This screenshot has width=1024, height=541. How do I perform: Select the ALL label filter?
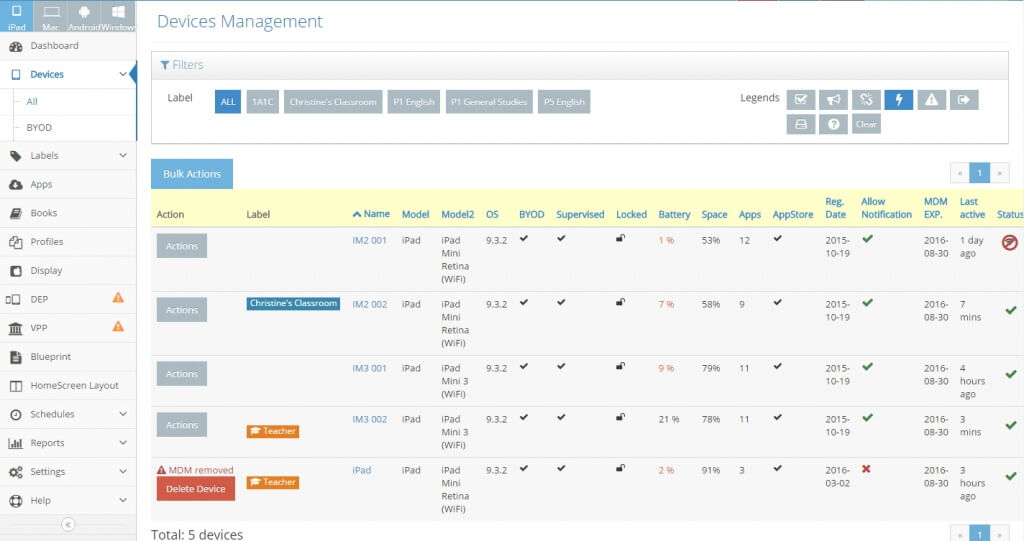click(228, 102)
